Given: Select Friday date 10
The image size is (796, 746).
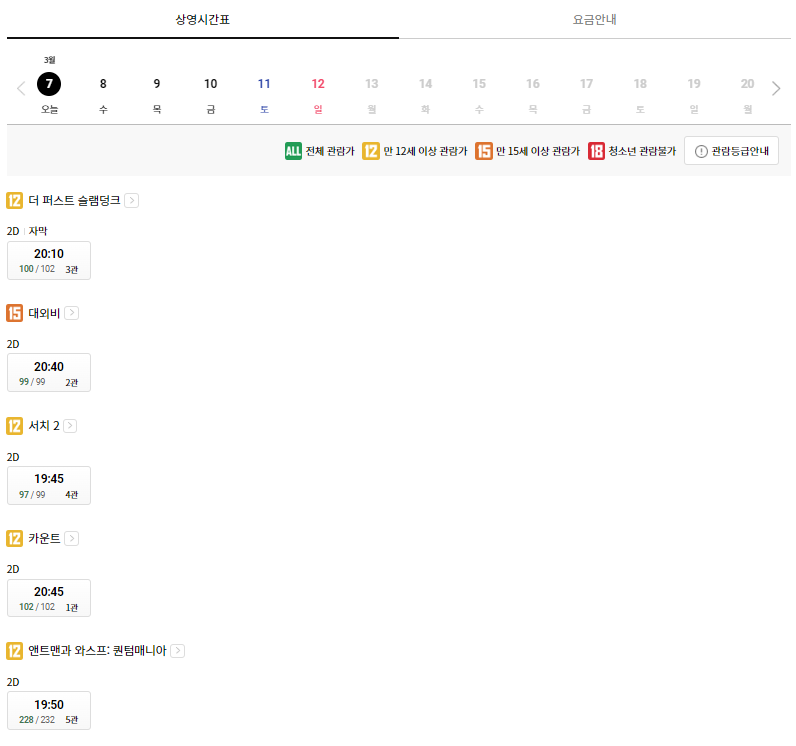Looking at the screenshot, I should (x=211, y=84).
